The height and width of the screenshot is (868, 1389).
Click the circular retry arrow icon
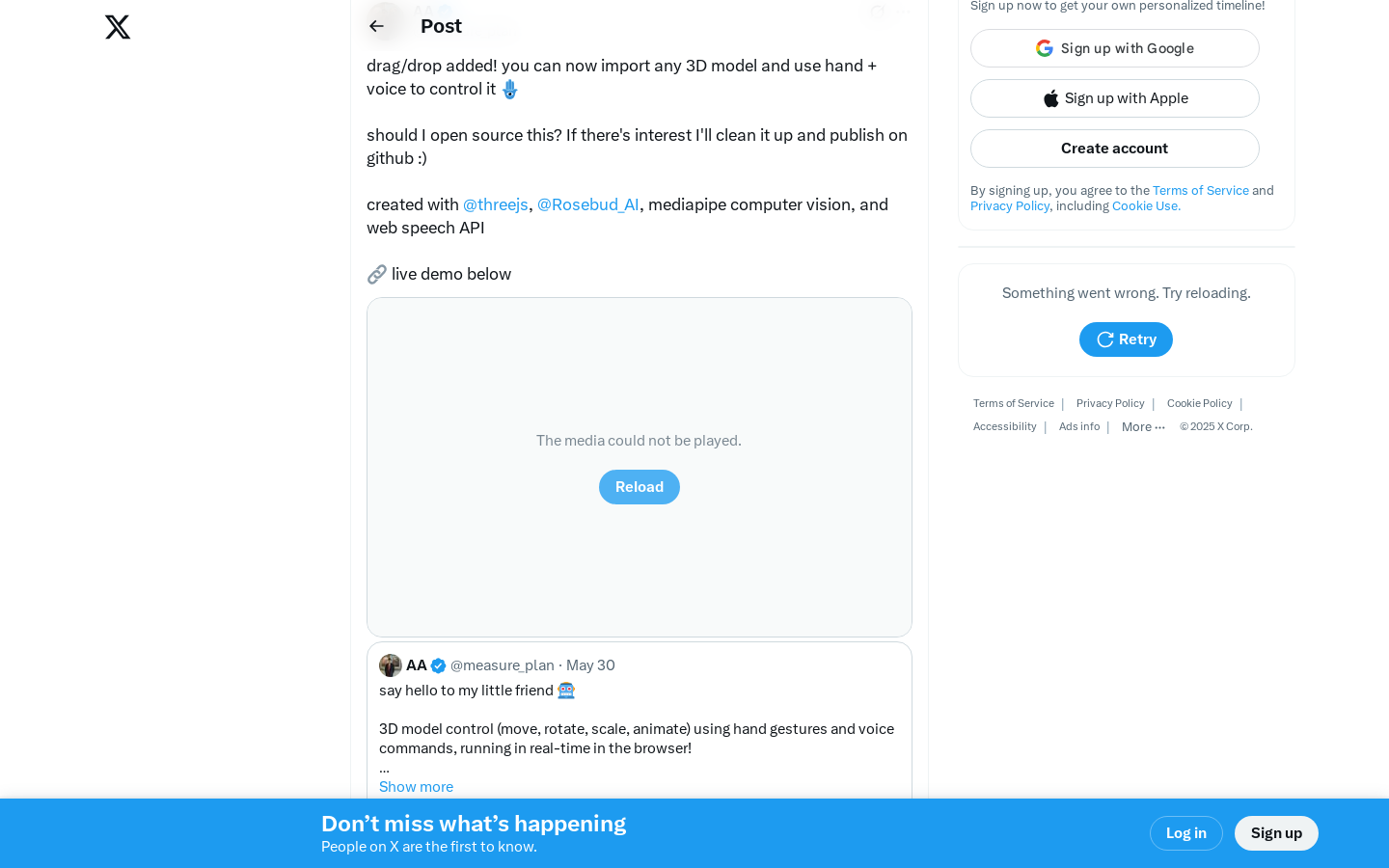click(1105, 339)
